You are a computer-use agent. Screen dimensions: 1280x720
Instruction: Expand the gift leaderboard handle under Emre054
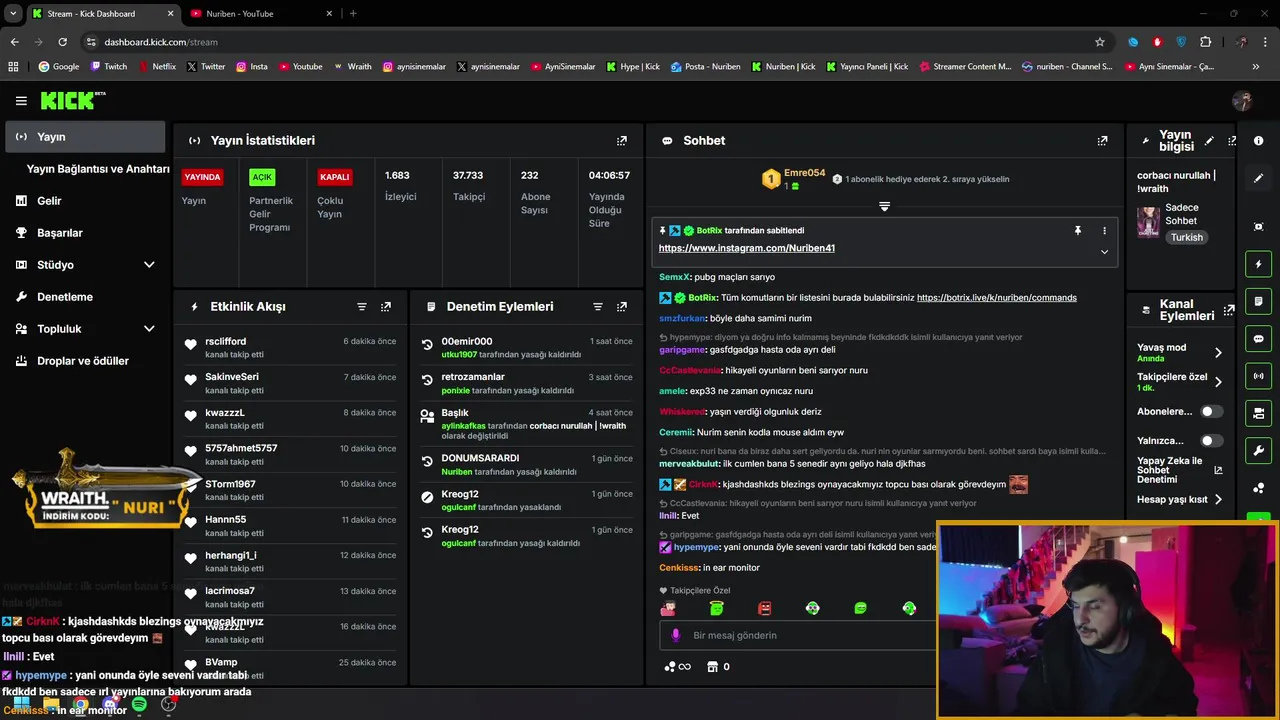(x=884, y=206)
